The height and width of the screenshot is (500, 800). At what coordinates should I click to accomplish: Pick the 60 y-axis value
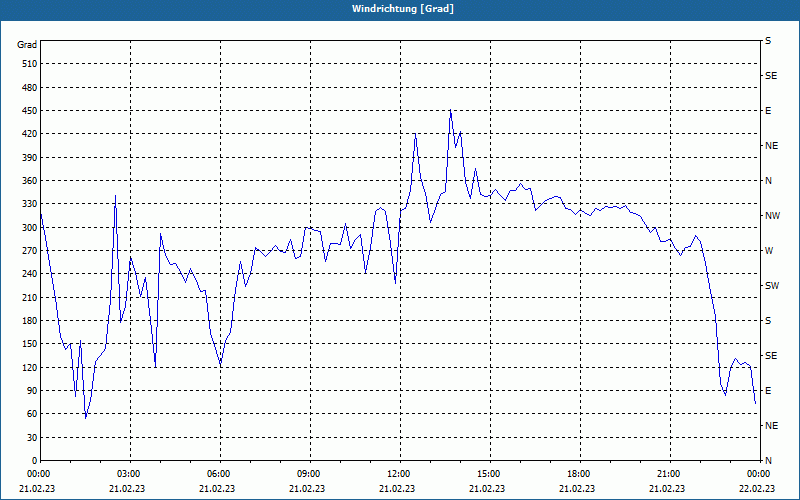(x=32, y=414)
